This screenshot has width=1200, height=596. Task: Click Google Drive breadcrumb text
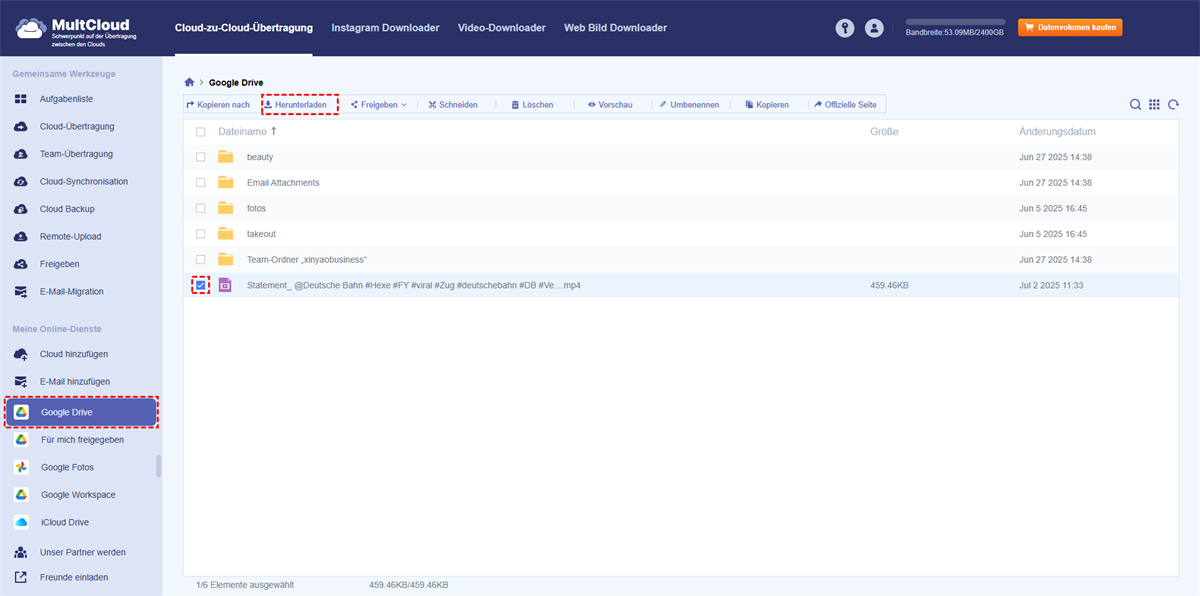pyautogui.click(x=236, y=82)
